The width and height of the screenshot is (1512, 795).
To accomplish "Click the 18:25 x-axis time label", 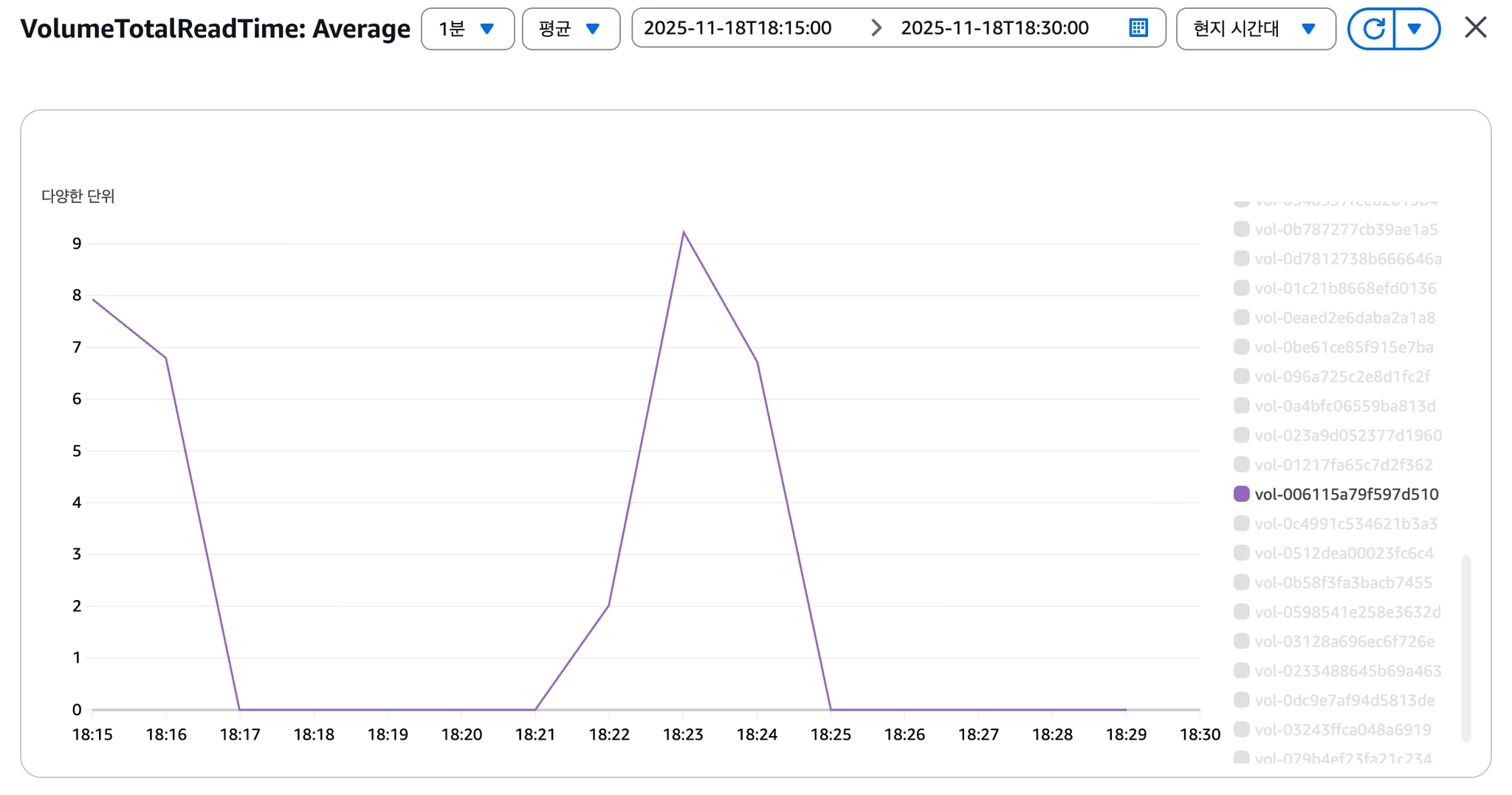I will pos(831,734).
